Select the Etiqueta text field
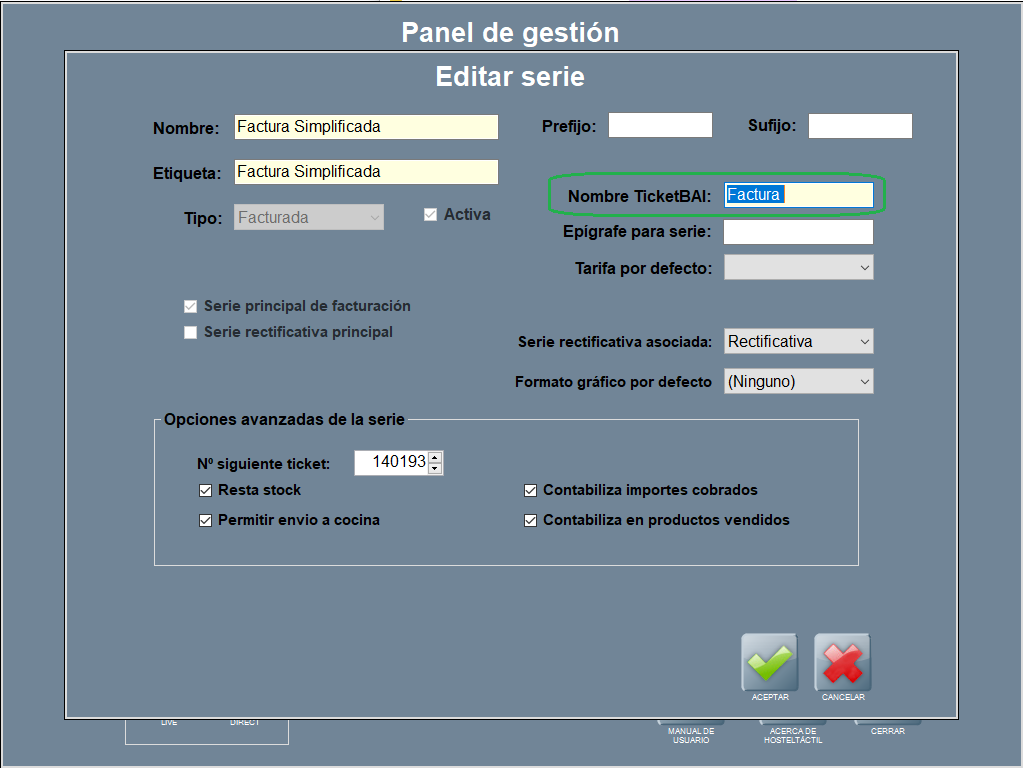The image size is (1023, 768). coord(365,172)
